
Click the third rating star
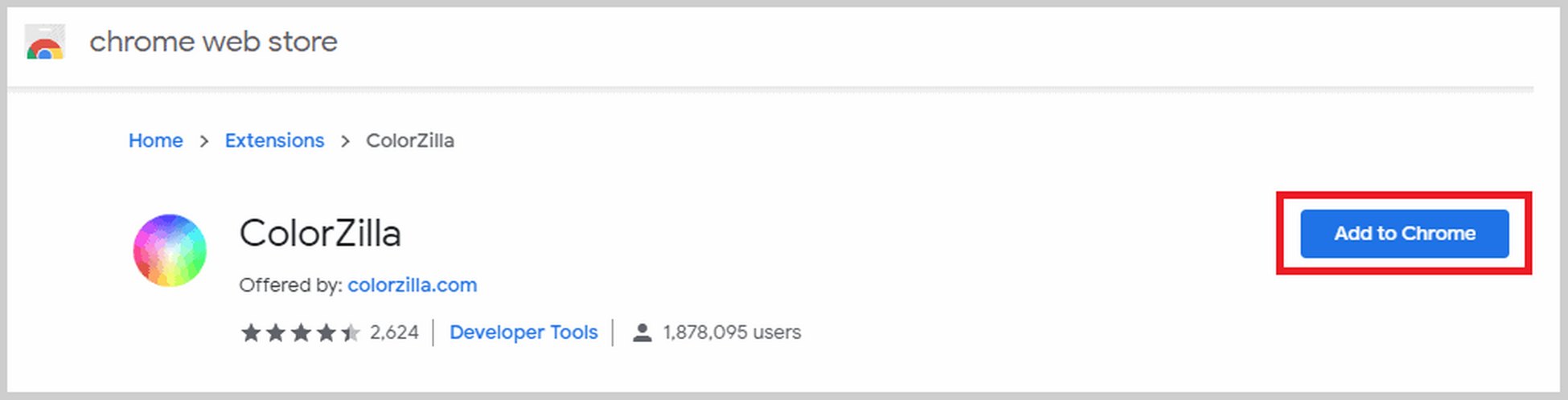tap(301, 333)
